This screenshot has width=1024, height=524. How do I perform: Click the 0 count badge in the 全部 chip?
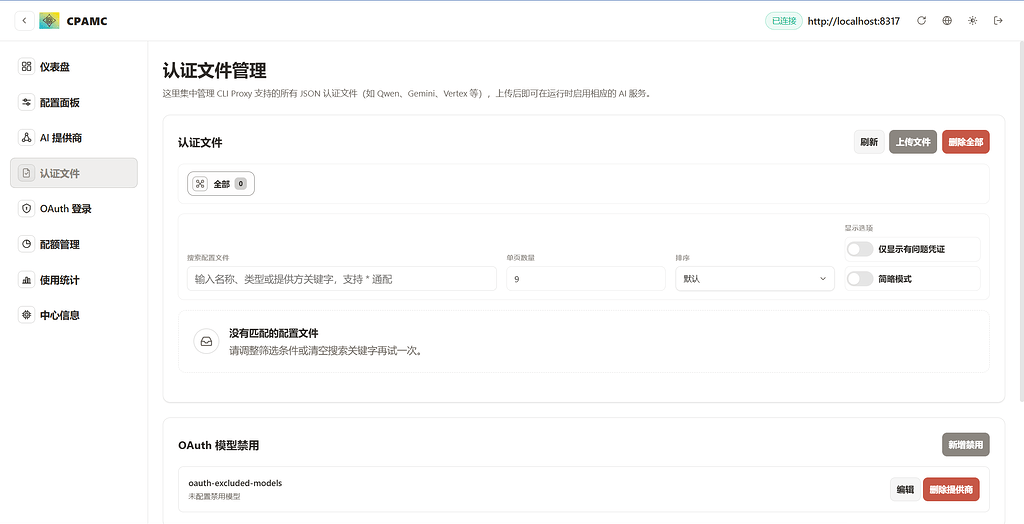coord(241,184)
